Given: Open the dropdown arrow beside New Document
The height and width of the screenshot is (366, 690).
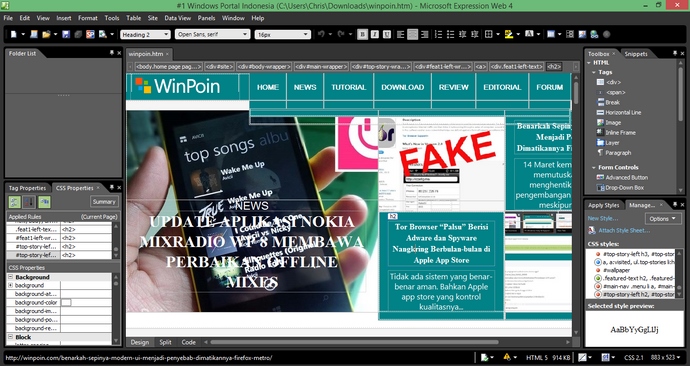Looking at the screenshot, I should click(x=23, y=34).
